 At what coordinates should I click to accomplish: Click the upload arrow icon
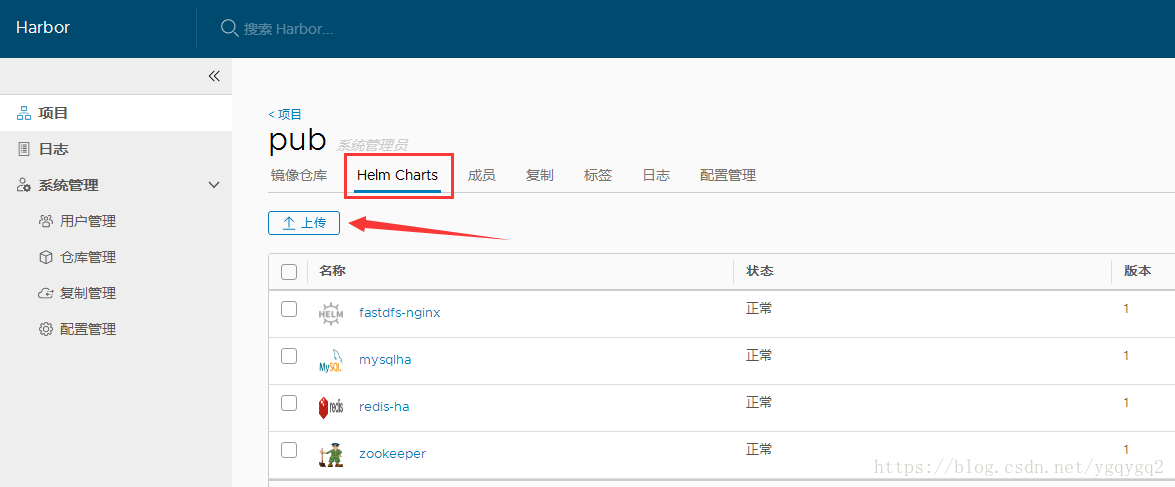[x=289, y=223]
